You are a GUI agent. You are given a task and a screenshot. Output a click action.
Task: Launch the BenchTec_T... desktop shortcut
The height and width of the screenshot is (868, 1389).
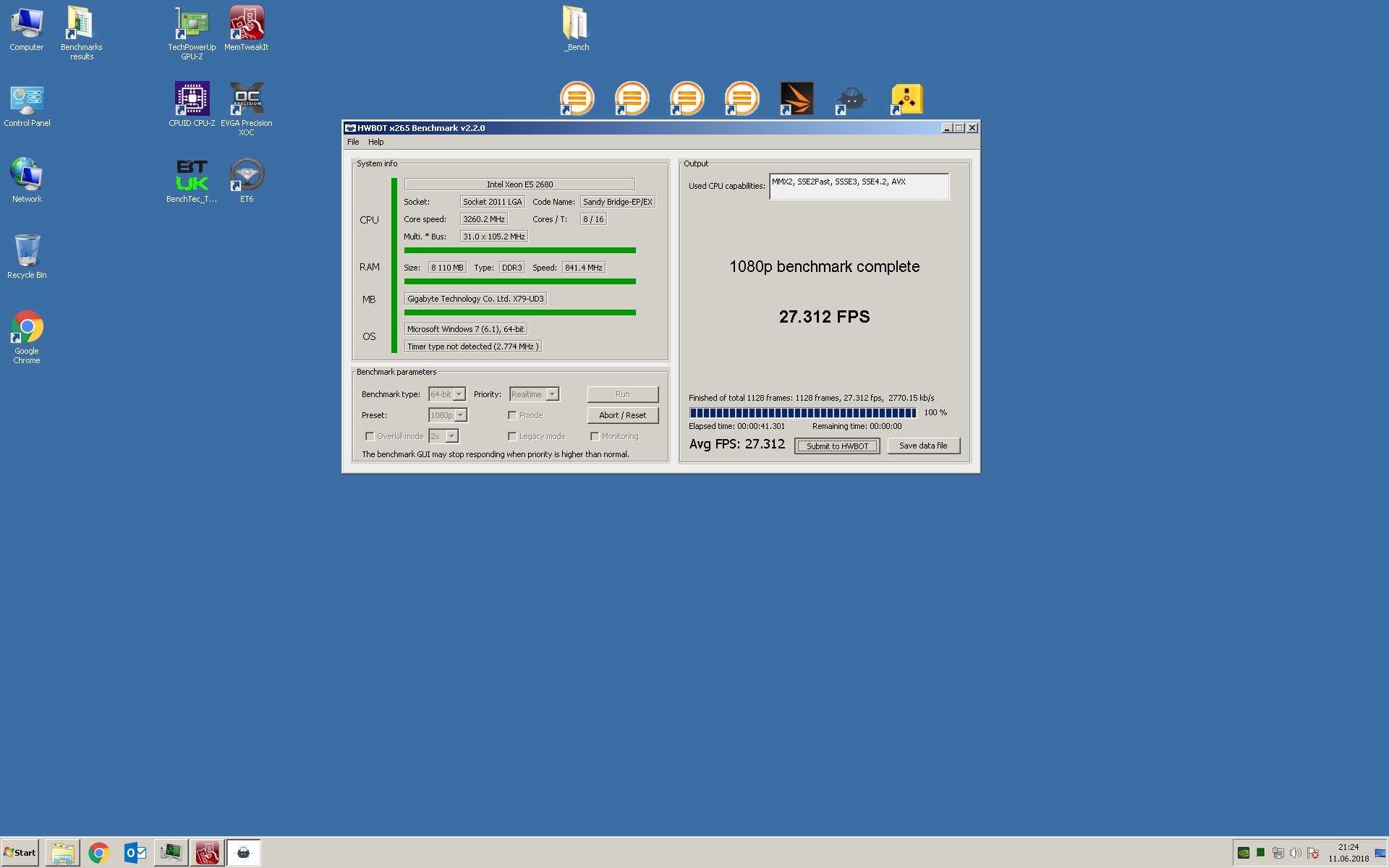(x=192, y=181)
